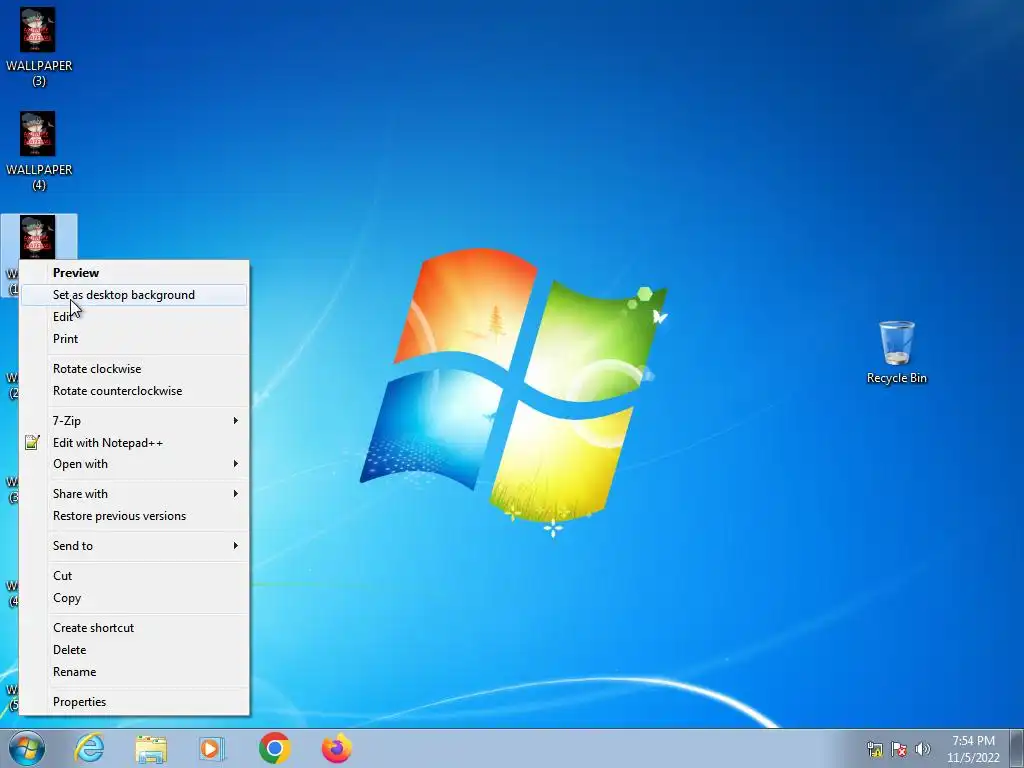Open Windows Explorer from the taskbar

tap(152, 748)
